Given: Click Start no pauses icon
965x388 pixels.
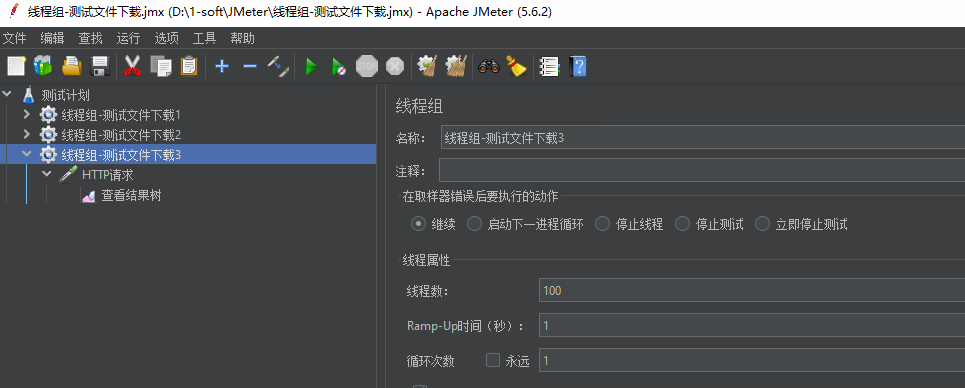Looking at the screenshot, I should click(x=338, y=66).
